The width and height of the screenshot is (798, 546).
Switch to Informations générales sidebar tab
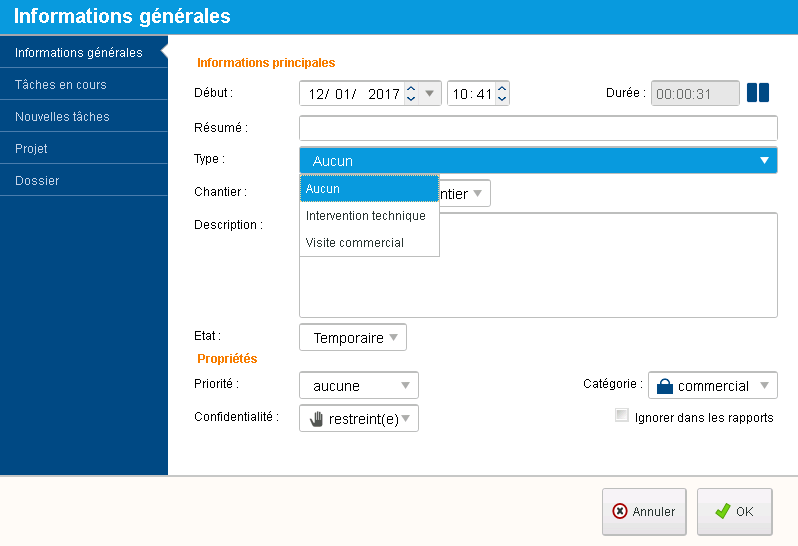click(83, 52)
